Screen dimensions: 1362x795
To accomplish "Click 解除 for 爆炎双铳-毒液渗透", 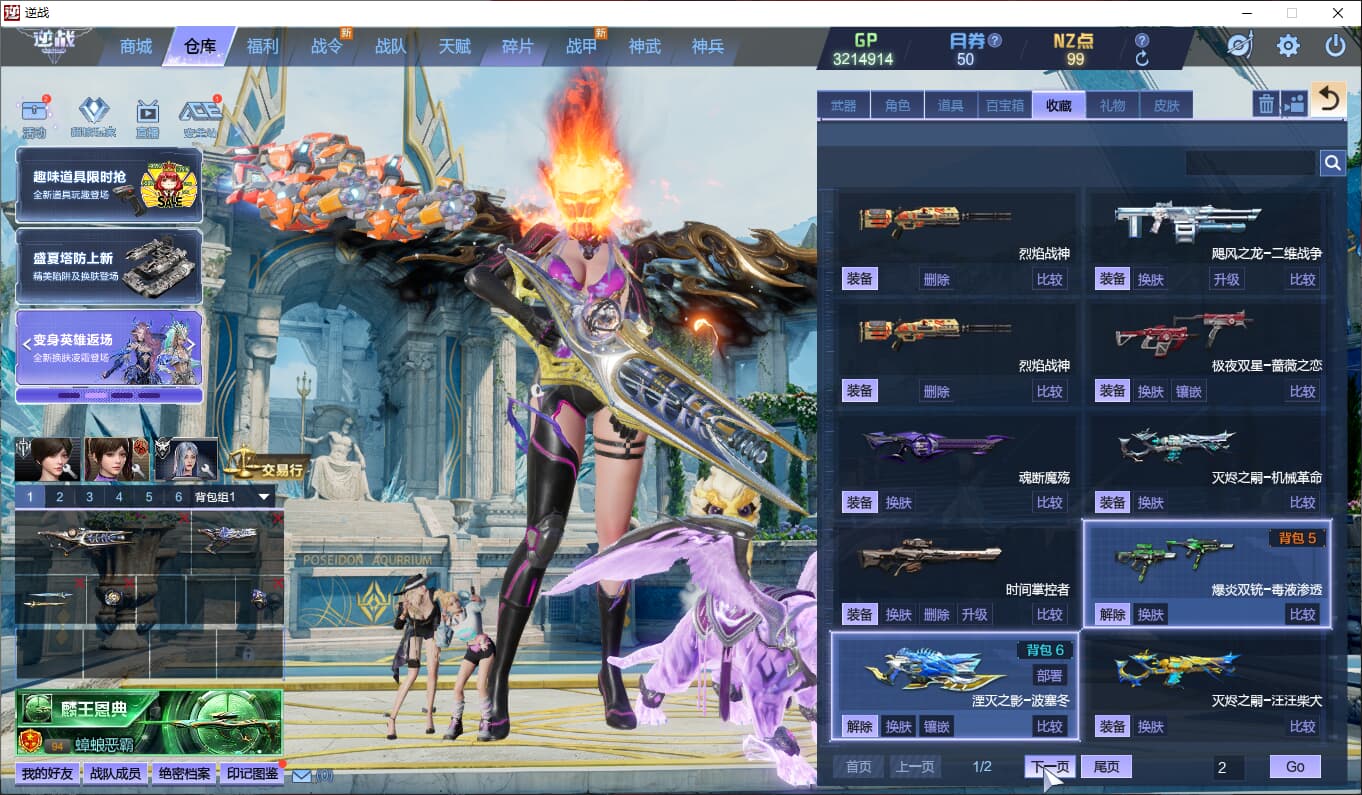I will (1112, 615).
